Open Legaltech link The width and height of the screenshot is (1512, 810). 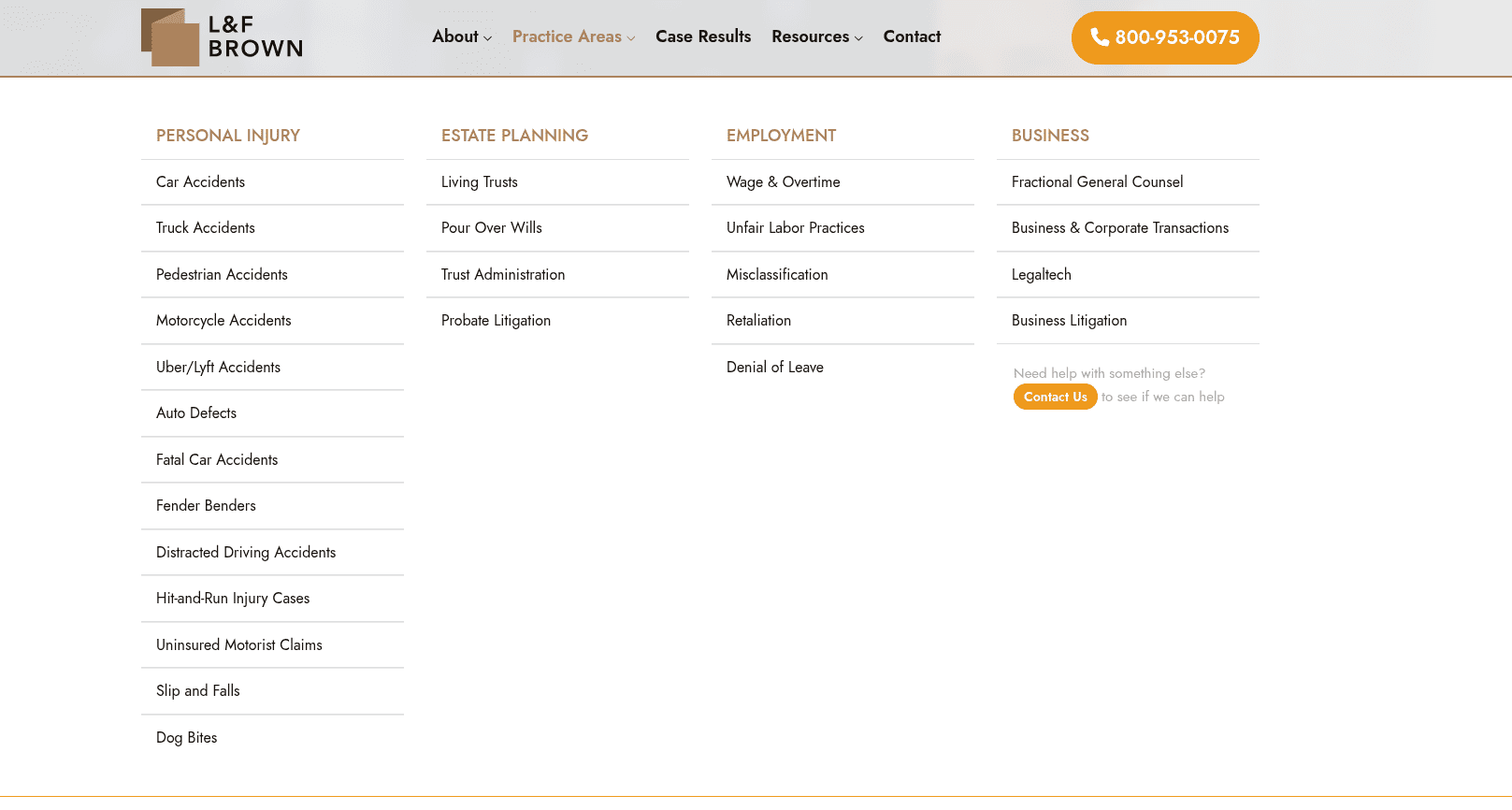(x=1128, y=275)
